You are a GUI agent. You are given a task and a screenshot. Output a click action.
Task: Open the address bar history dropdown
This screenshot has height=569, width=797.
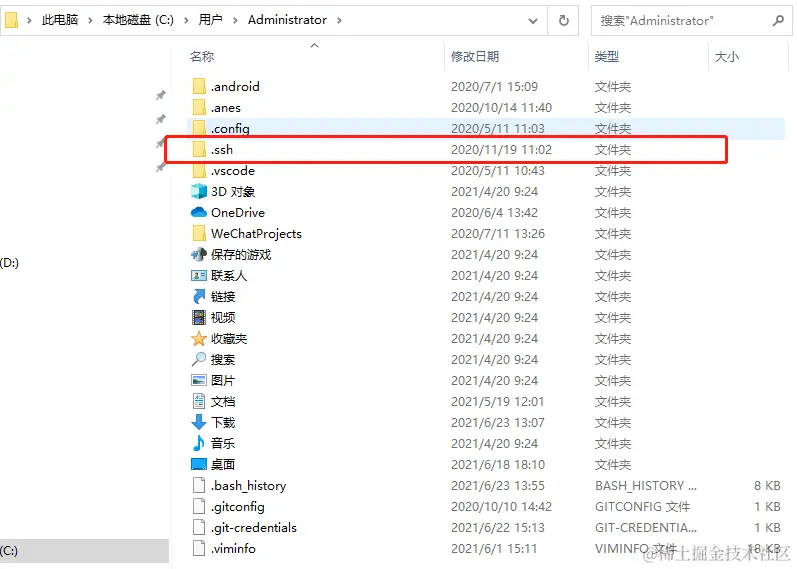pyautogui.click(x=533, y=21)
